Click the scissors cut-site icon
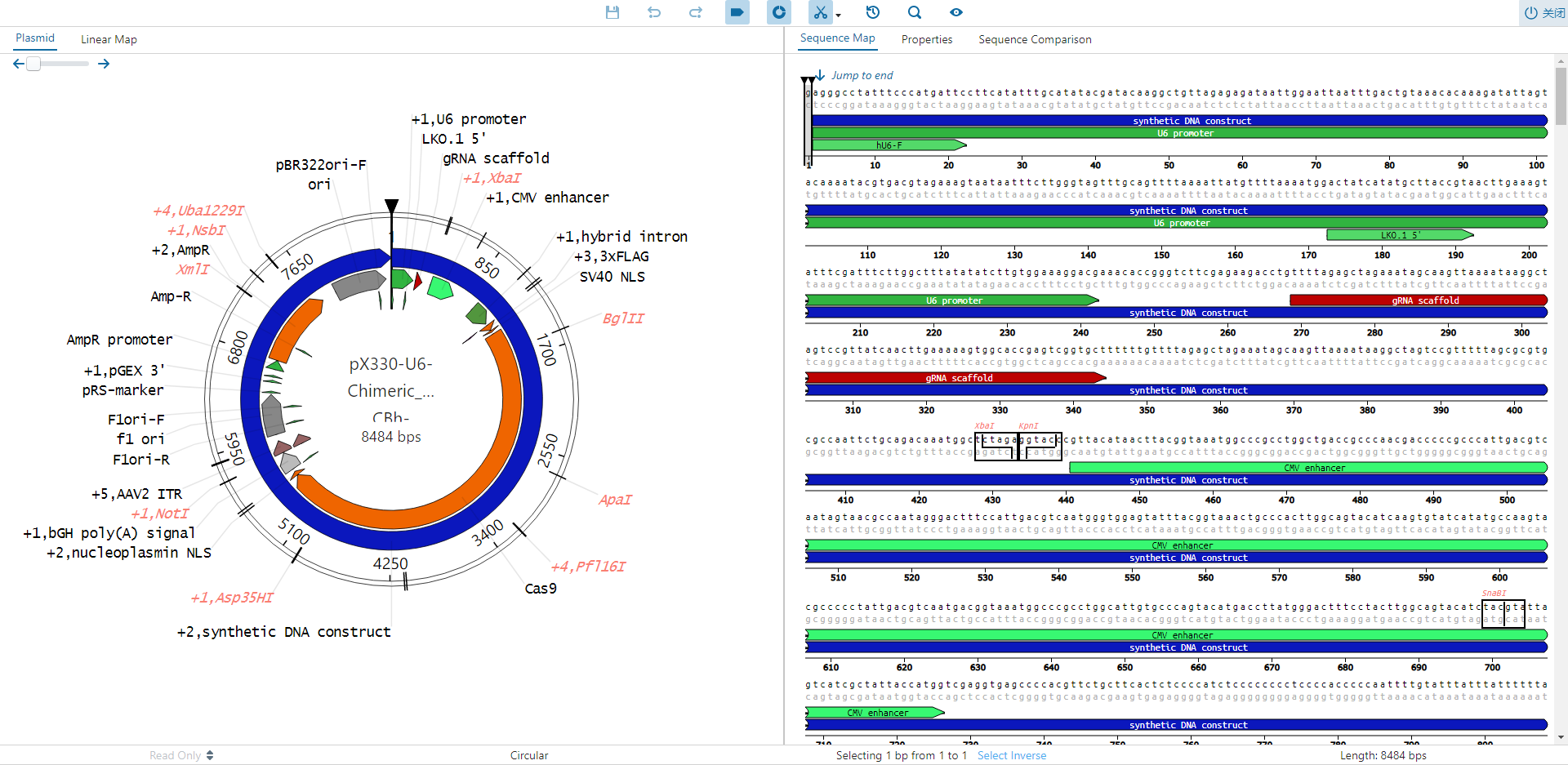This screenshot has width=1568, height=765. click(819, 12)
